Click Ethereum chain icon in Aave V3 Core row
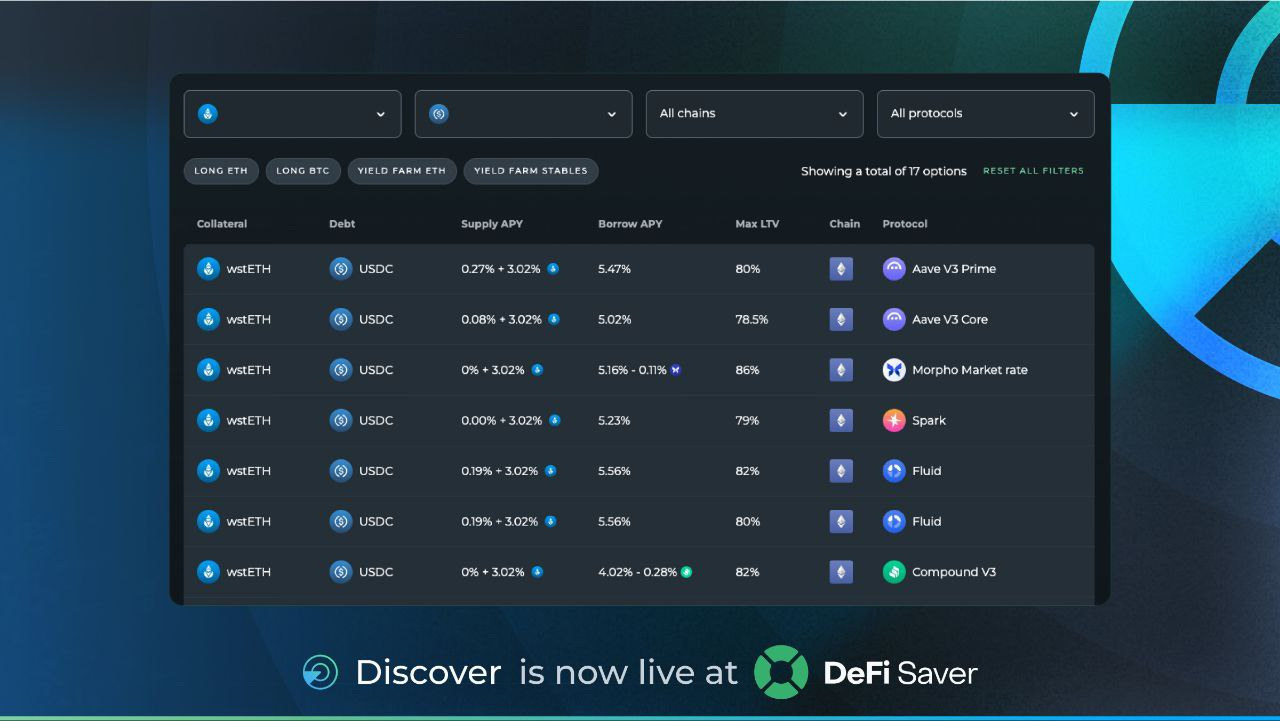 (x=841, y=319)
